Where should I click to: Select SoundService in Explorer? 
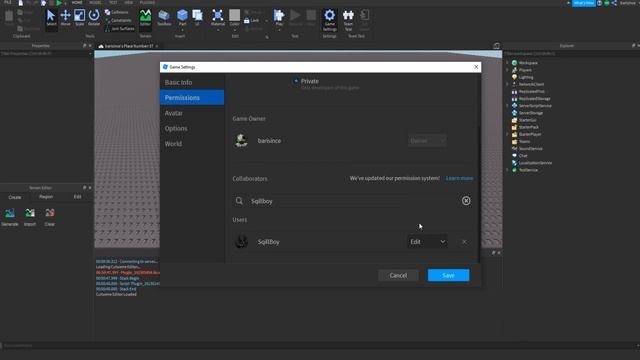pos(531,149)
